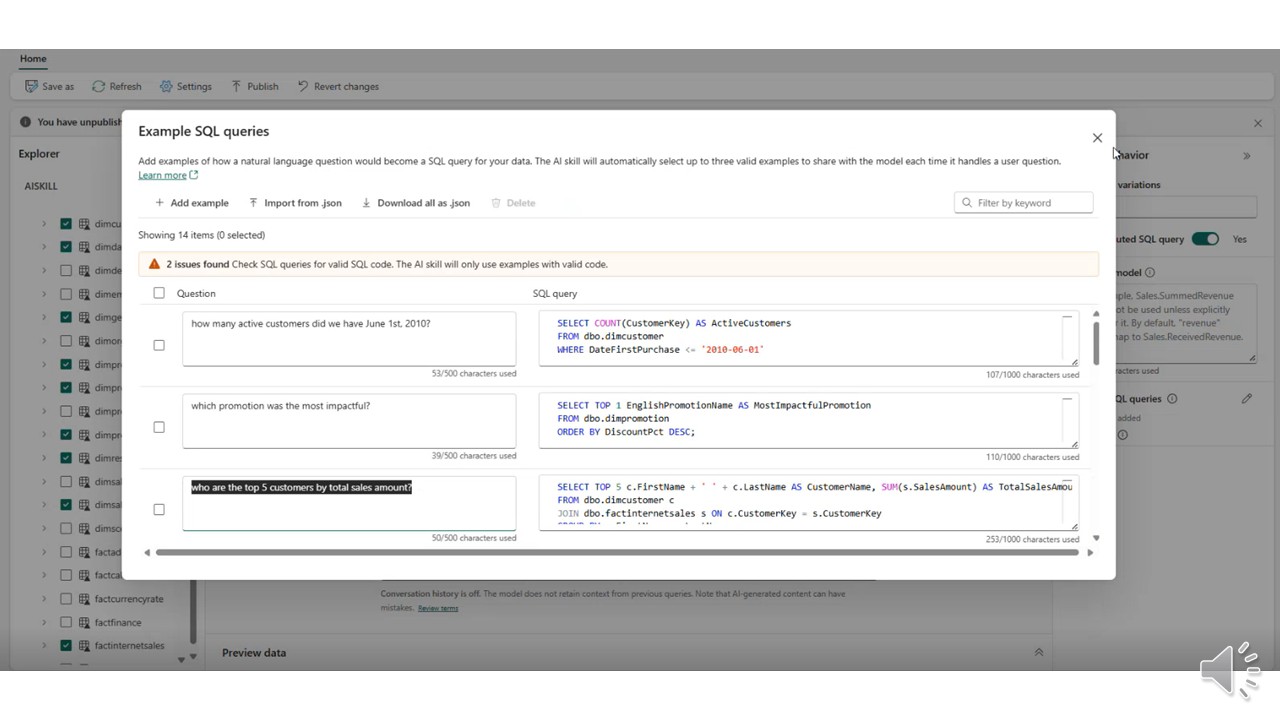1280x720 pixels.
Task: Click the horizontal scrollbar left arrow
Action: [147, 552]
